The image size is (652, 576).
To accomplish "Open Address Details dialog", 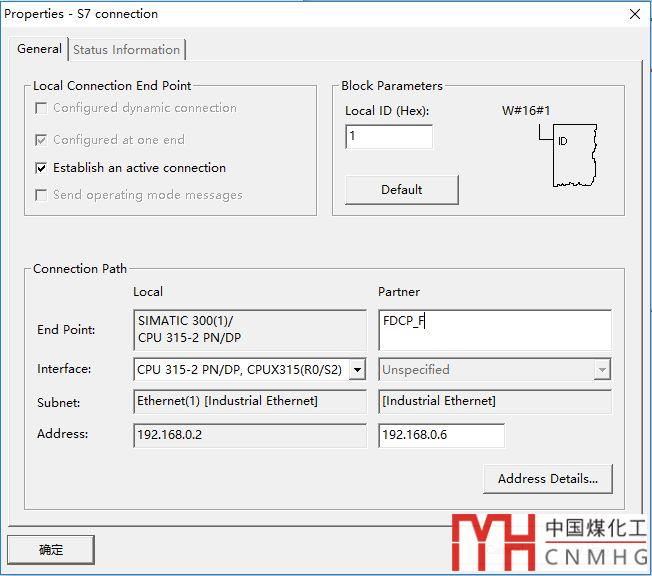I will (548, 479).
